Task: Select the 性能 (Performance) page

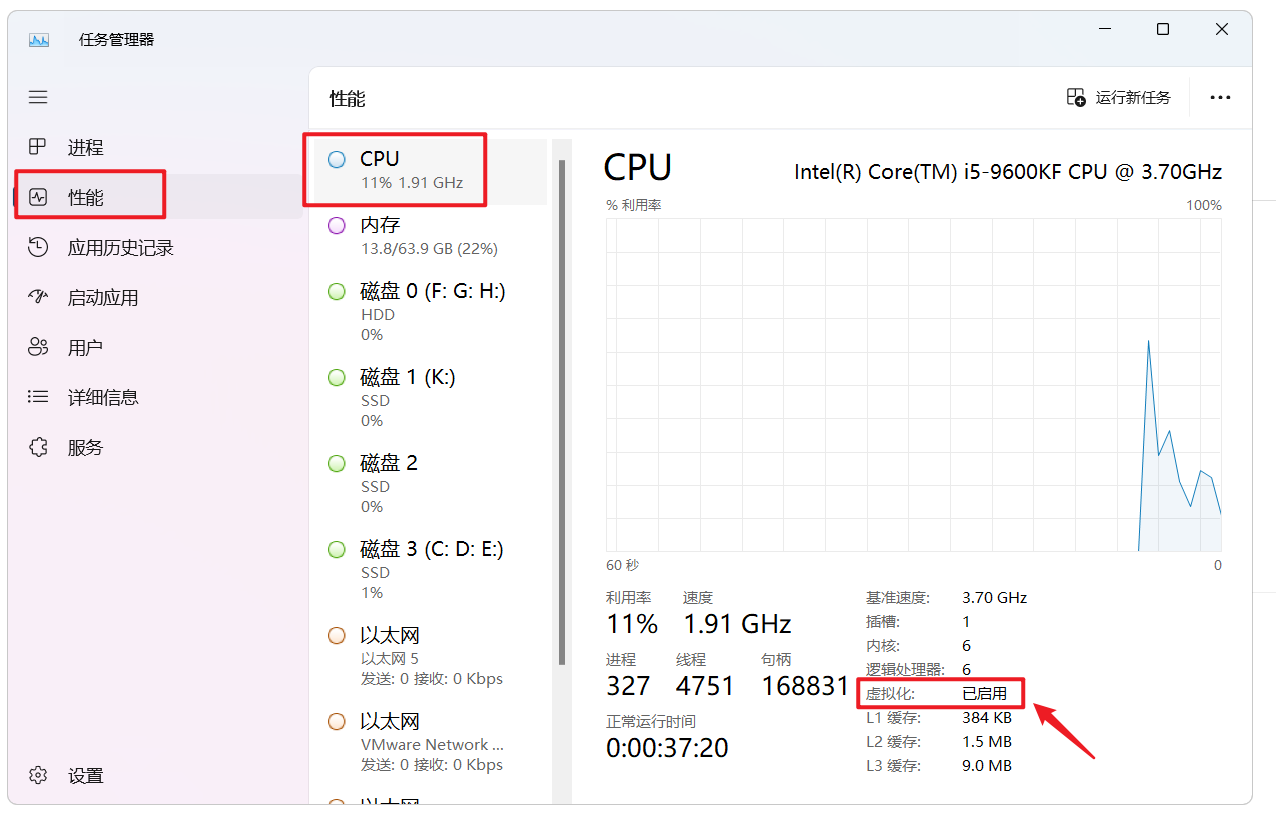Action: pos(156,197)
